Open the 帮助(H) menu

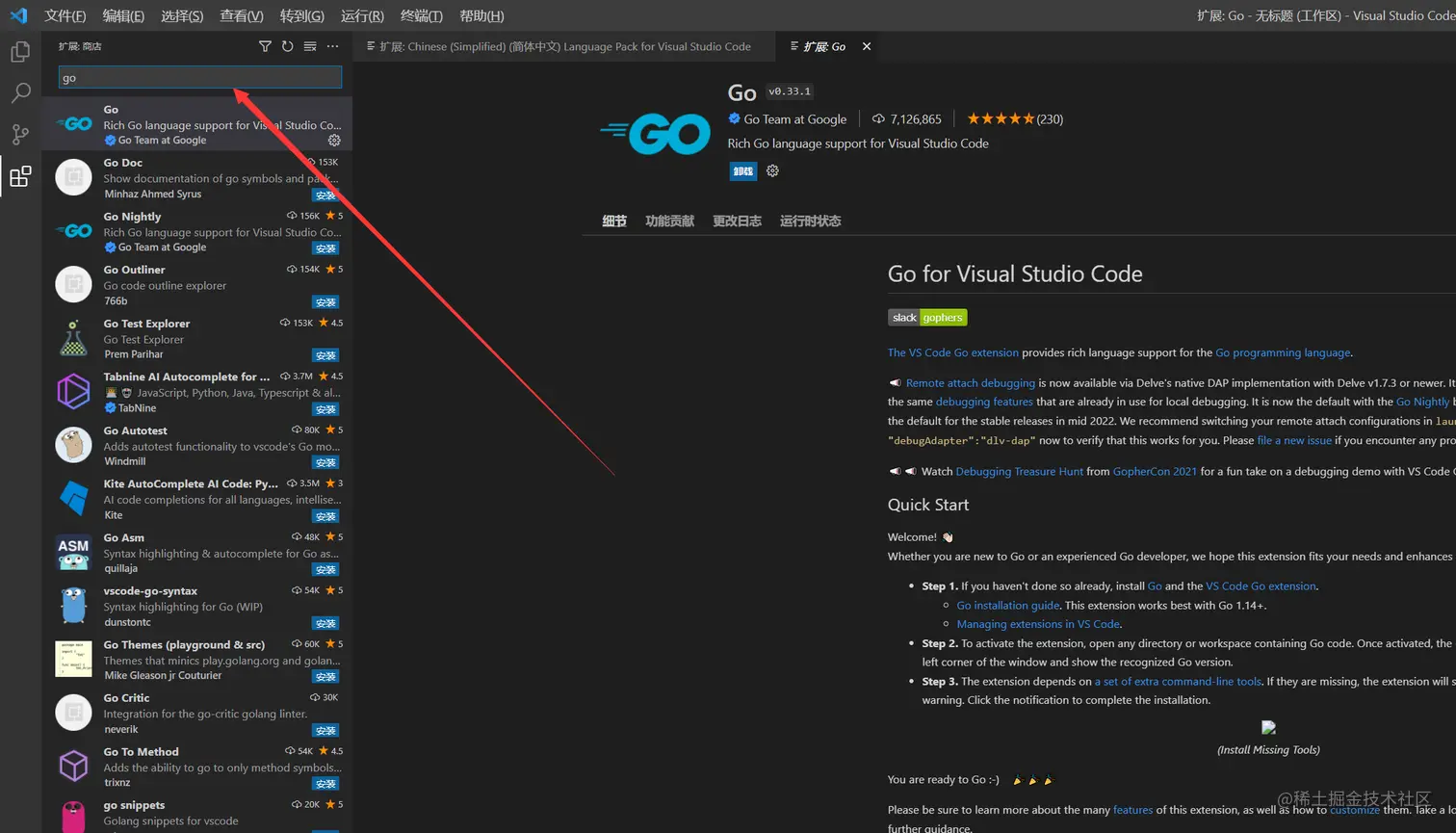[481, 15]
